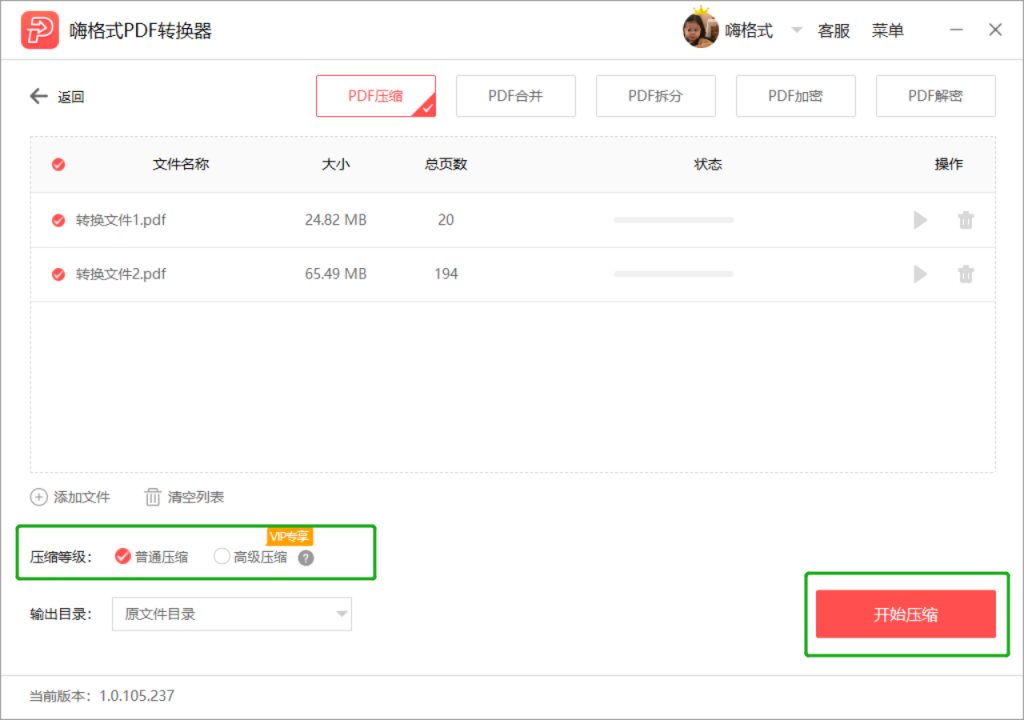This screenshot has height=720, width=1024.
Task: Start compressing 转换文件1.pdf with its play icon
Action: pos(920,220)
